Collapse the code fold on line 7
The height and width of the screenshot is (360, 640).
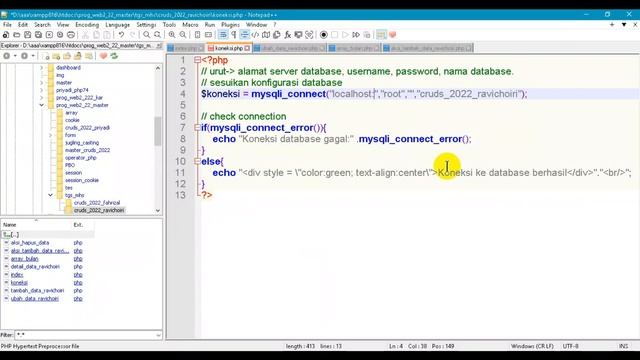point(198,127)
